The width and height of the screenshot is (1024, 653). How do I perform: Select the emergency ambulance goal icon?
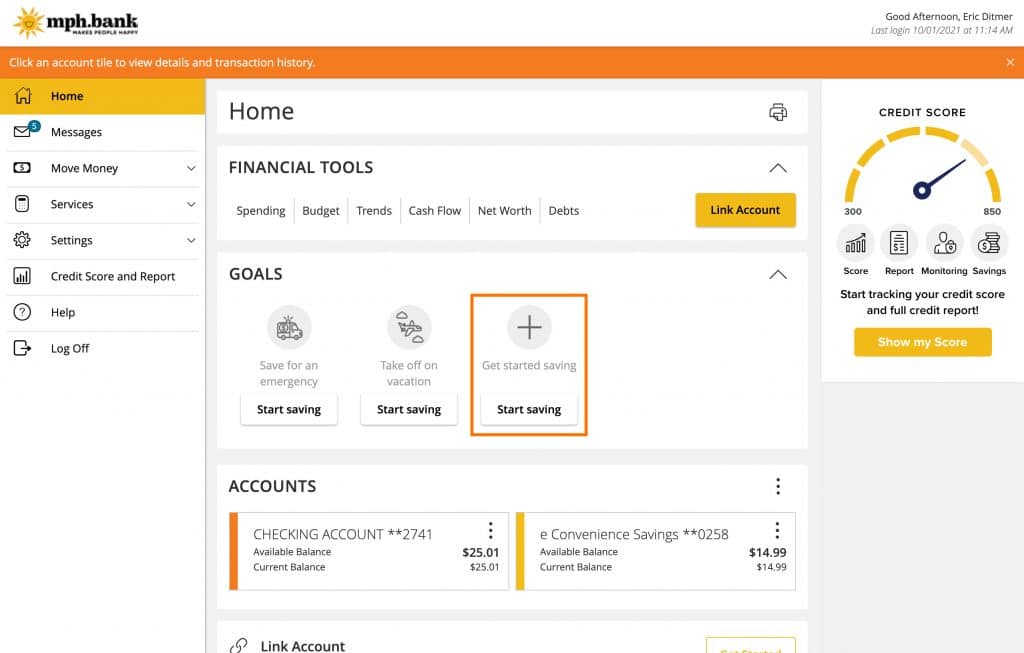[289, 327]
